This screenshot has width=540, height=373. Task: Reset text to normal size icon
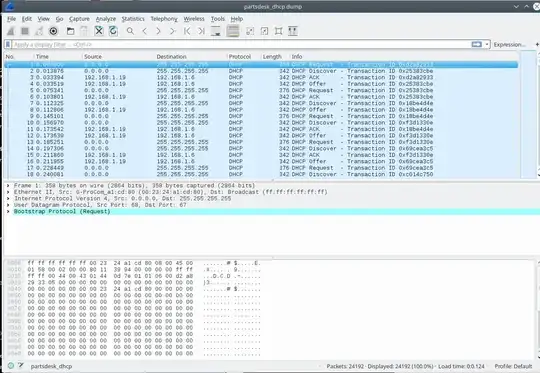pos(278,31)
